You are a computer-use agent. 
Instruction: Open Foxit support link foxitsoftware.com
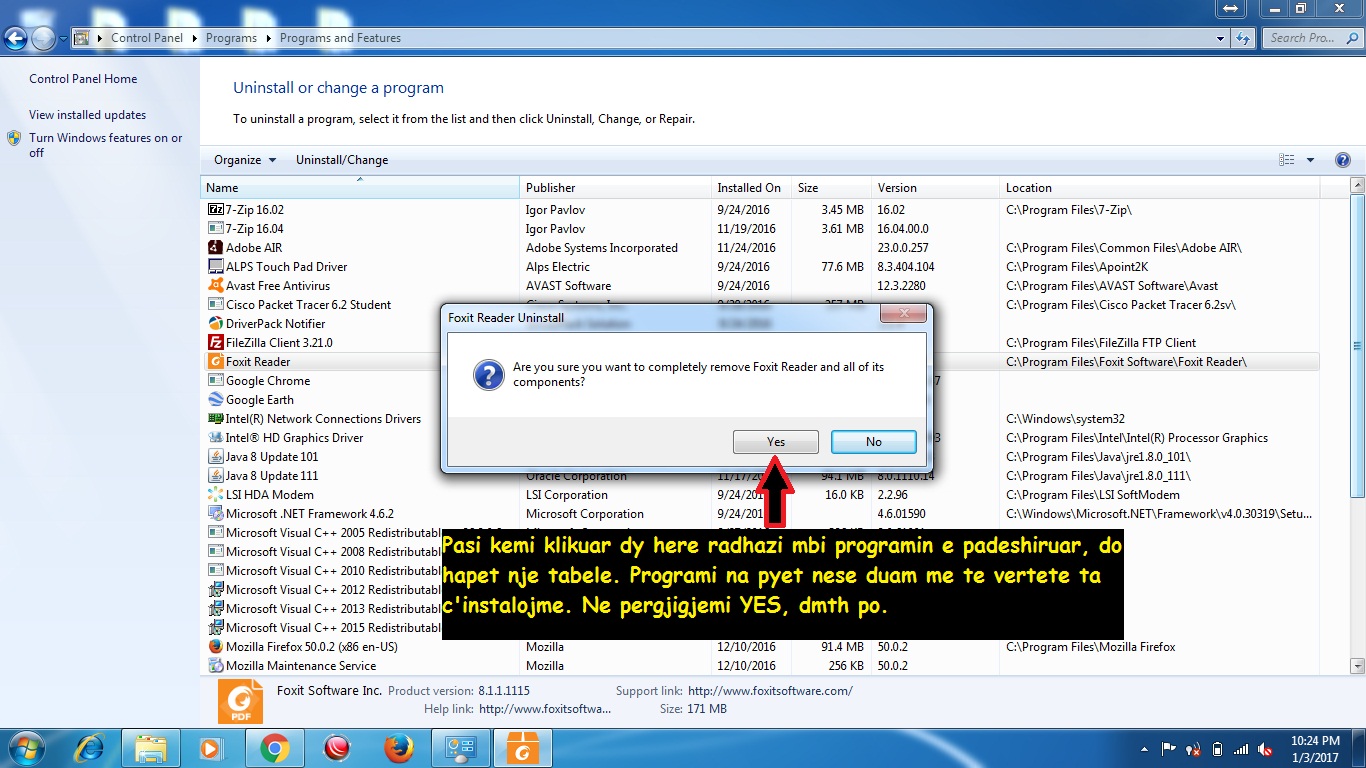click(770, 691)
